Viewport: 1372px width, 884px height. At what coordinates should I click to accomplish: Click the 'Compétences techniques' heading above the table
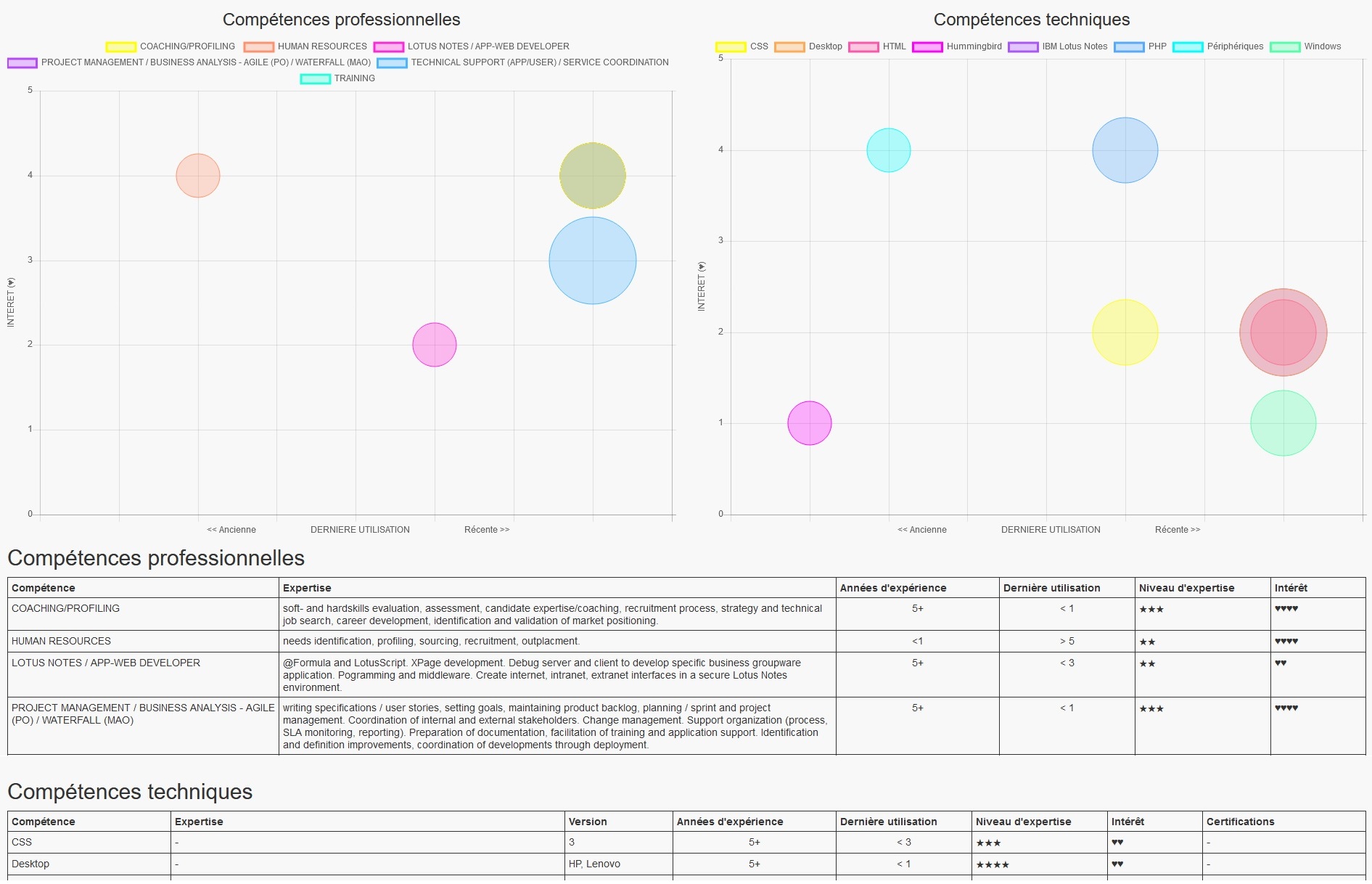[130, 792]
